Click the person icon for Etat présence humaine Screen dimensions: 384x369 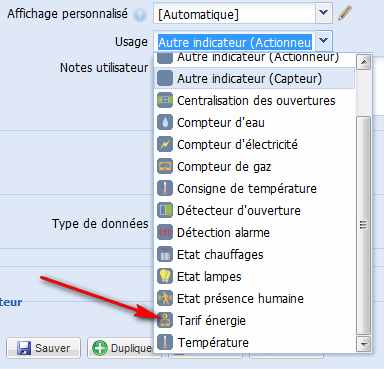pos(165,298)
